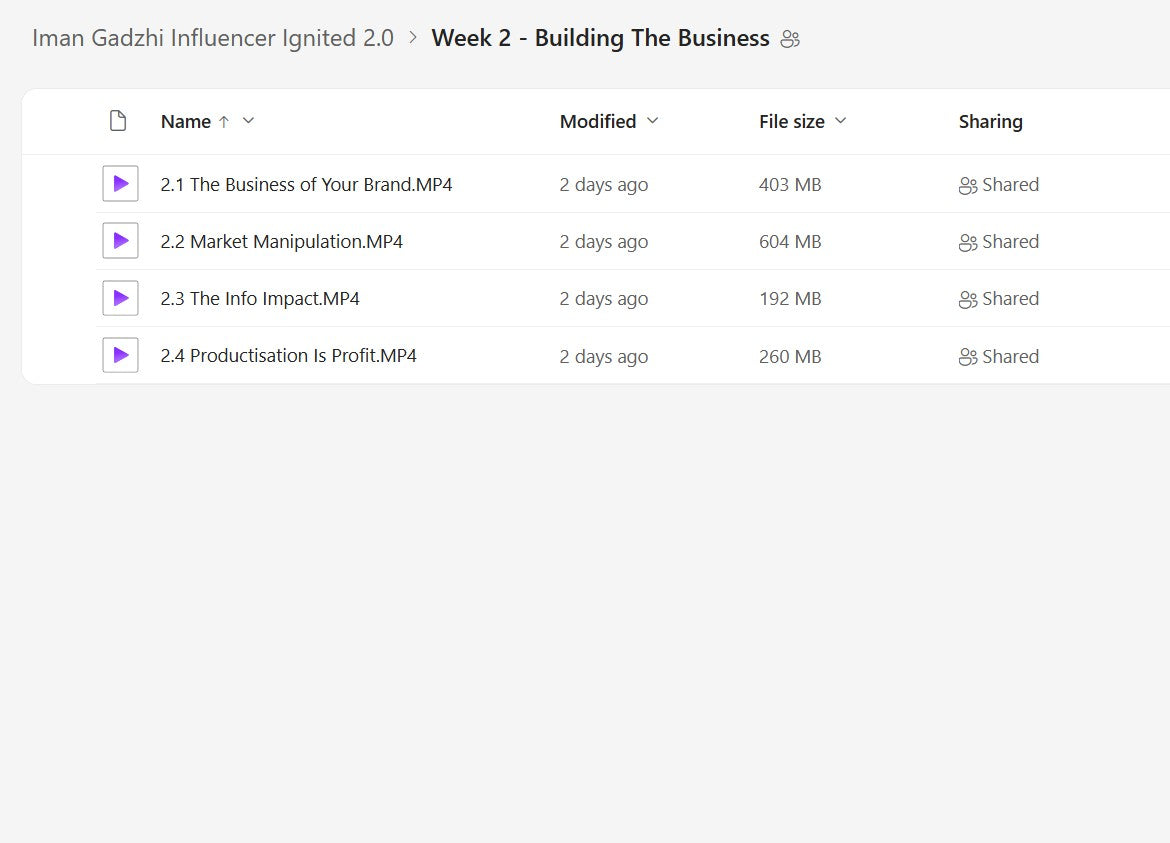Click the Sharing column header
The height and width of the screenshot is (843, 1170).
point(990,121)
